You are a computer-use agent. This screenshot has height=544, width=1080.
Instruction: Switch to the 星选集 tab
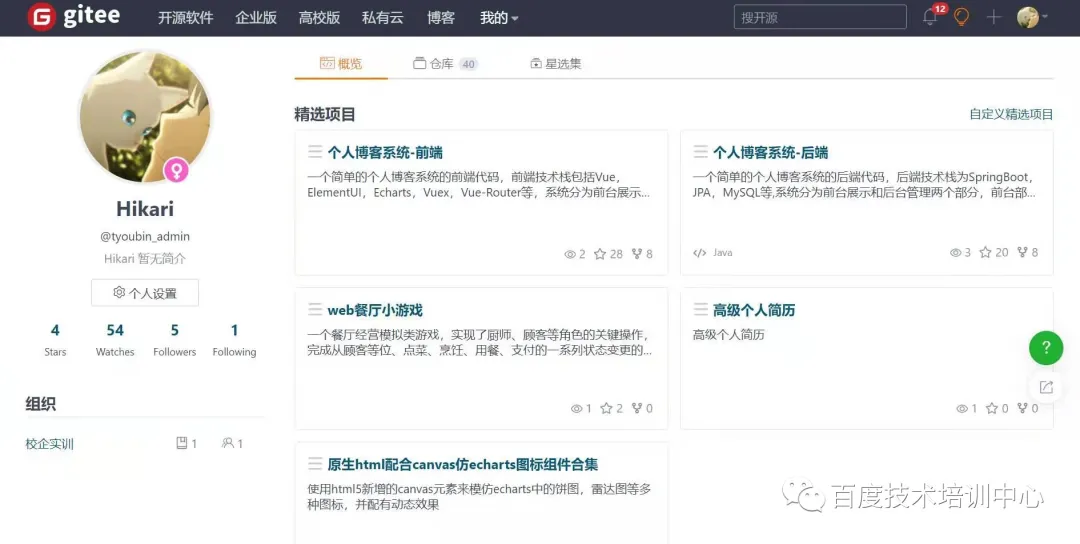click(x=555, y=63)
